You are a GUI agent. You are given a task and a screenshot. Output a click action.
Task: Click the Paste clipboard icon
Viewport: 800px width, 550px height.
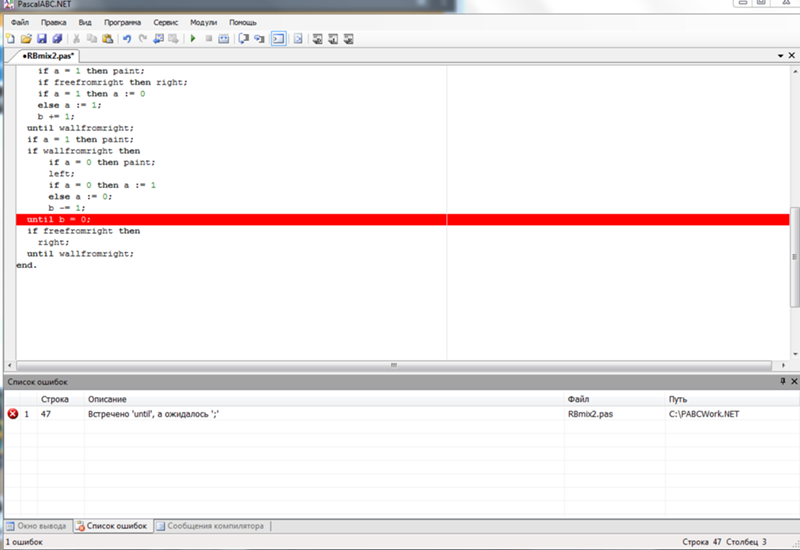pos(108,39)
